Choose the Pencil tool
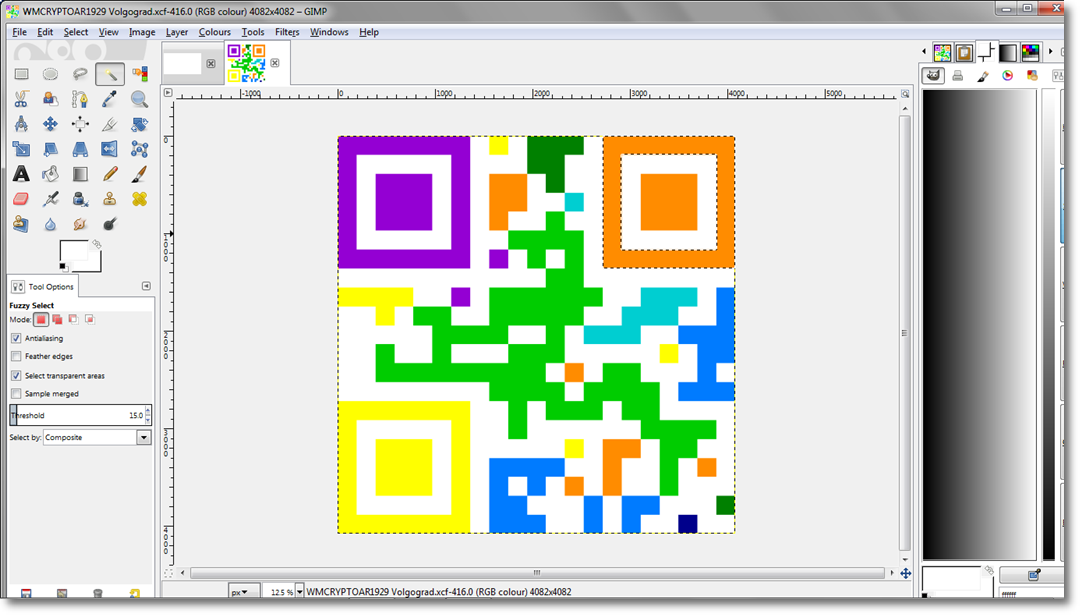 click(x=110, y=174)
